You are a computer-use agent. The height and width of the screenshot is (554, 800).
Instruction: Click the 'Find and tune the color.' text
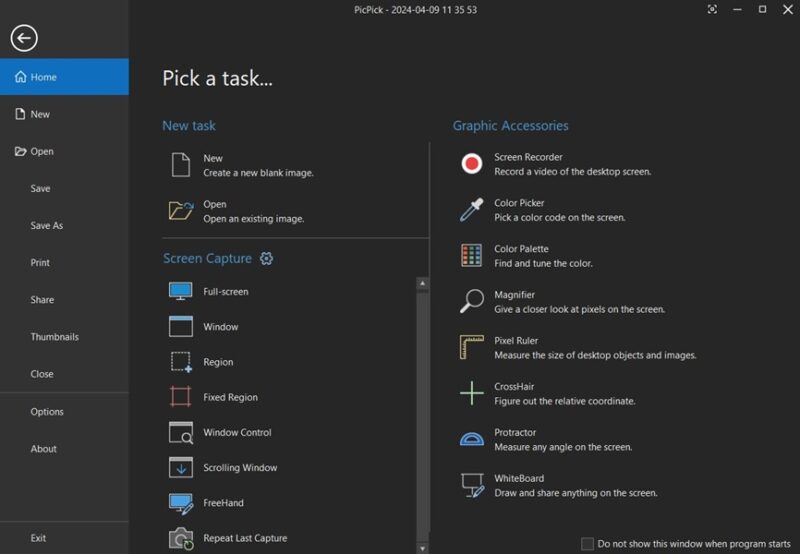point(543,264)
